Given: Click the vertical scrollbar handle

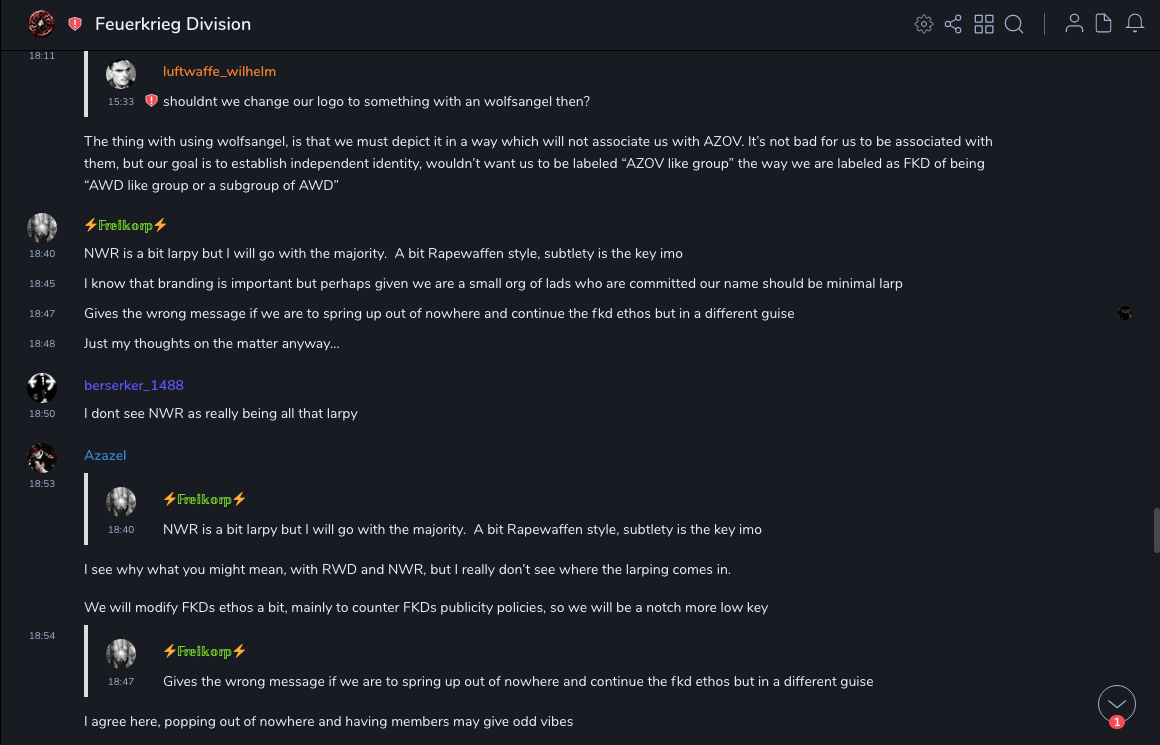Looking at the screenshot, I should click(x=1156, y=530).
